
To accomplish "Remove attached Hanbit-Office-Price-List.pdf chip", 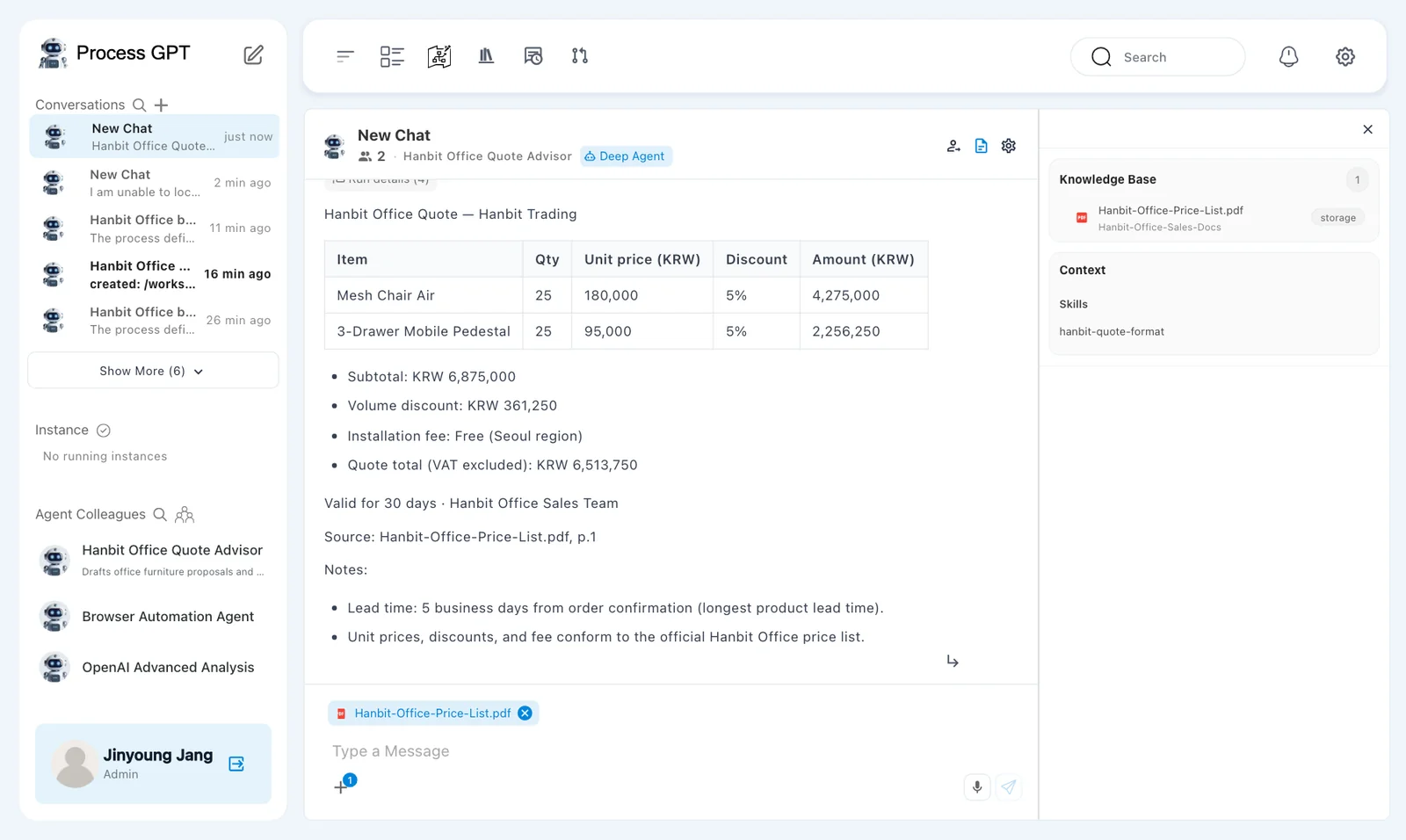I will 525,713.
